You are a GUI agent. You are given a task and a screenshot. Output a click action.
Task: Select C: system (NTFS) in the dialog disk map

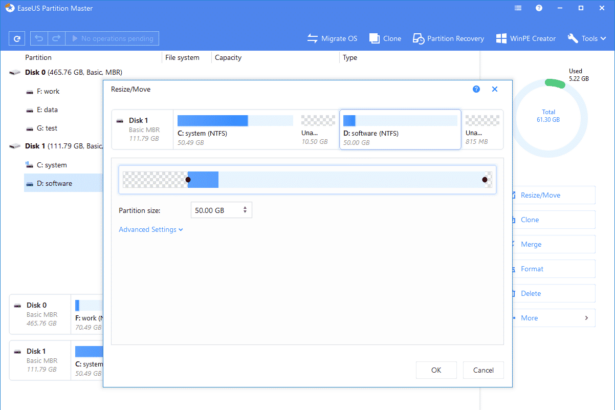(235, 130)
